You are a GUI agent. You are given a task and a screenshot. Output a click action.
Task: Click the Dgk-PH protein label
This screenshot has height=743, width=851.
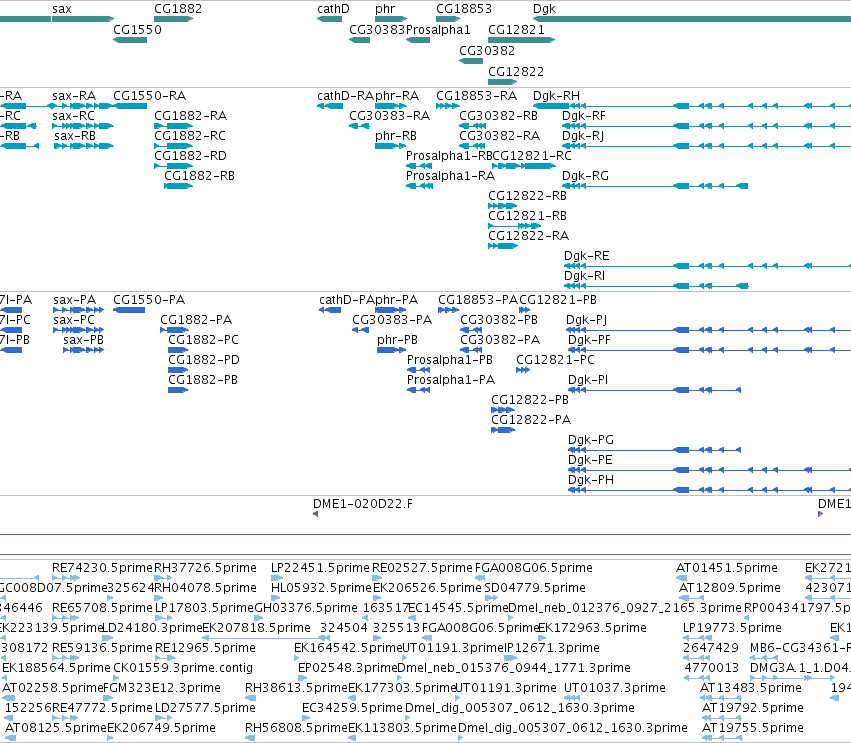pyautogui.click(x=590, y=480)
